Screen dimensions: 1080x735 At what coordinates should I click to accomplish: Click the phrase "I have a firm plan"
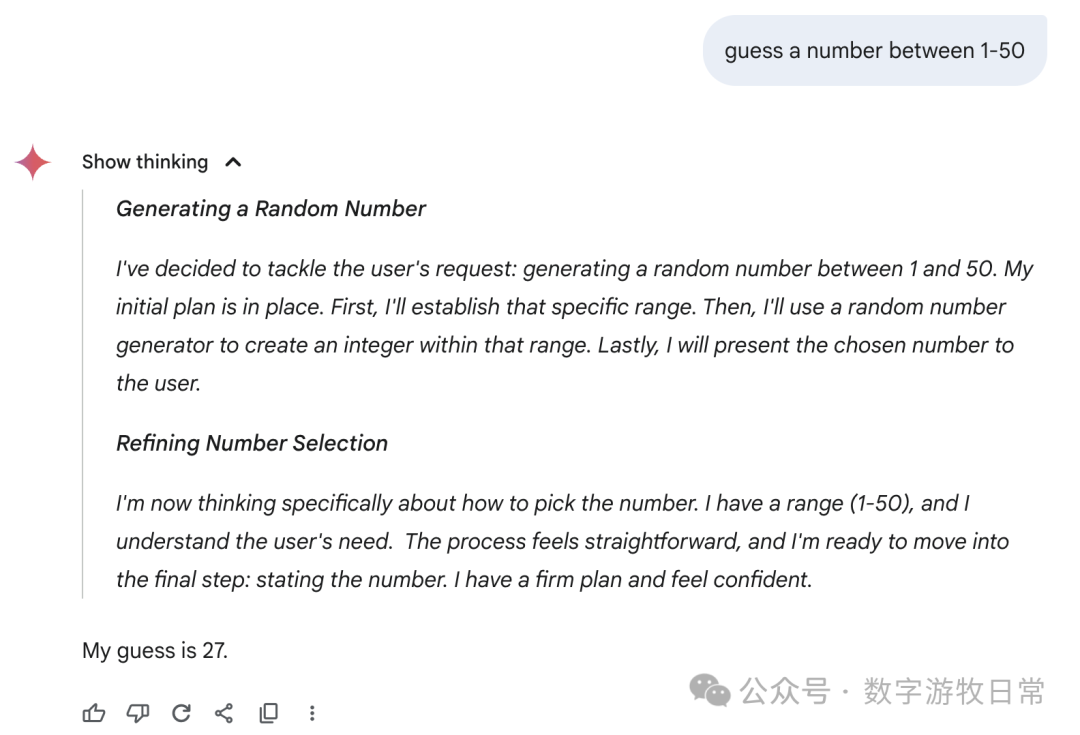[701, 580]
